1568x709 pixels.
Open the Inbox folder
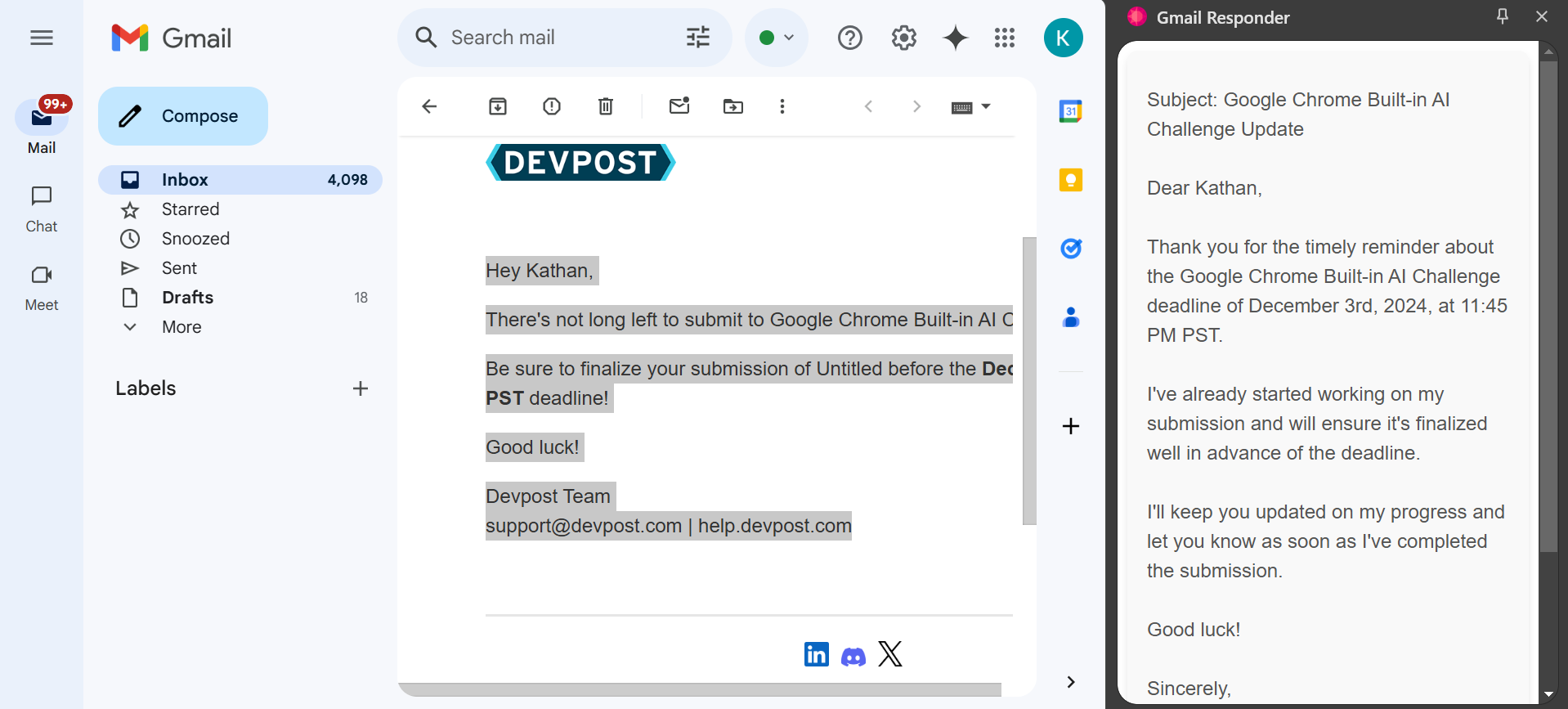click(240, 180)
